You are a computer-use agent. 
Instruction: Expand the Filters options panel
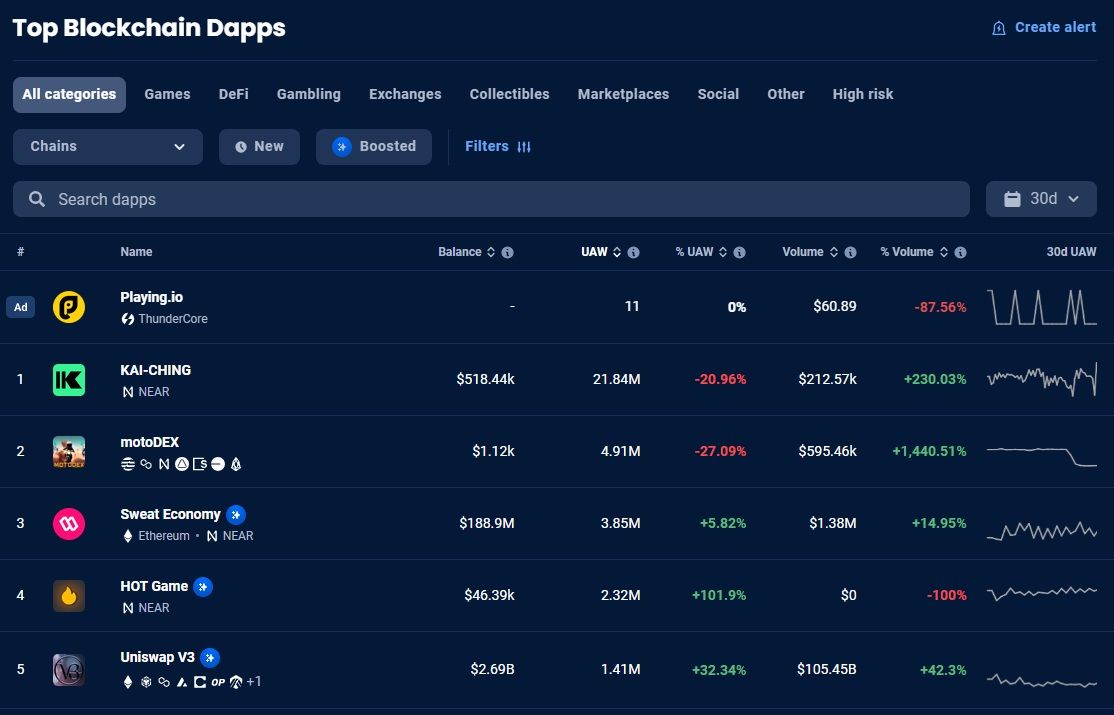click(x=497, y=146)
